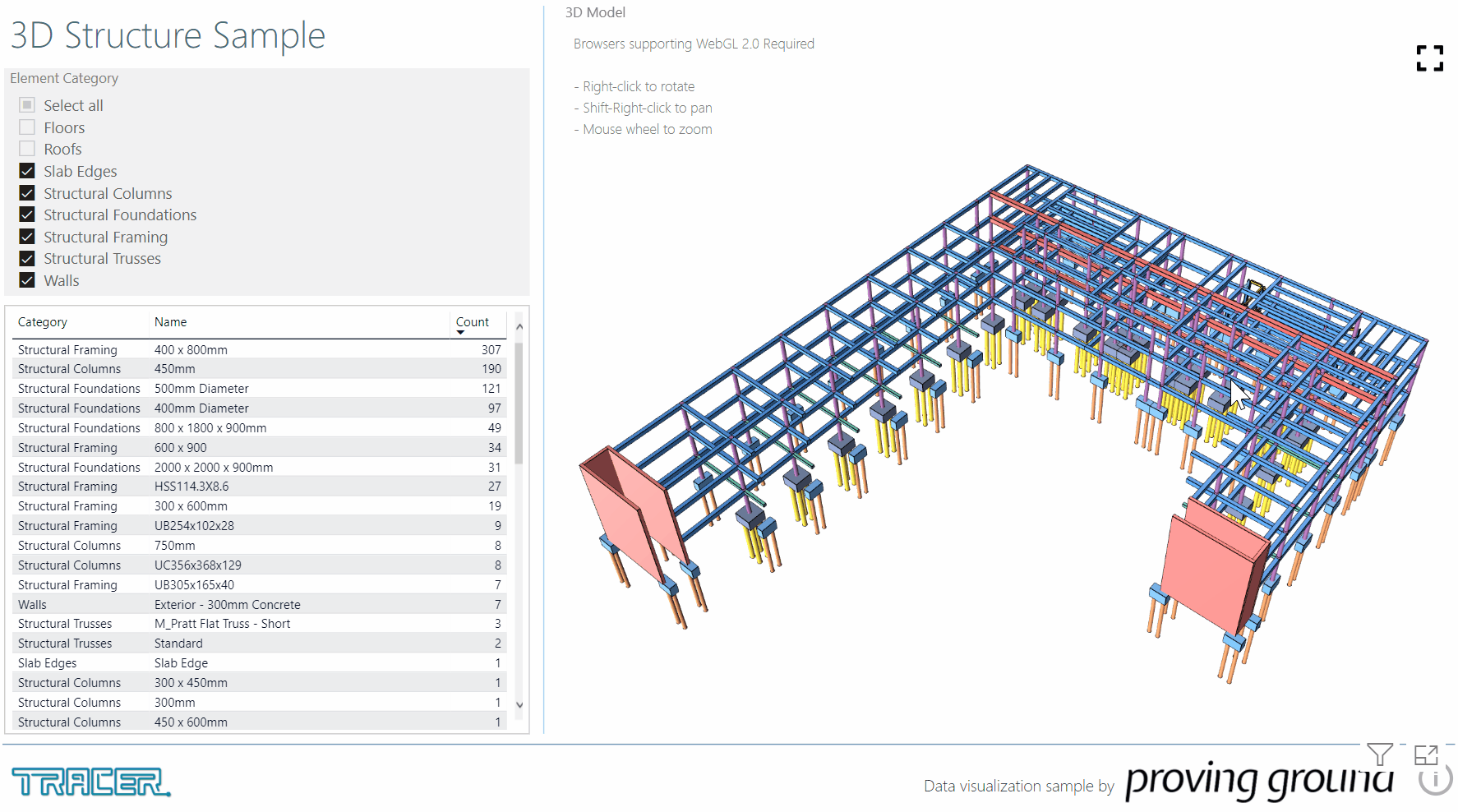Sort the table by the Name header

170,321
